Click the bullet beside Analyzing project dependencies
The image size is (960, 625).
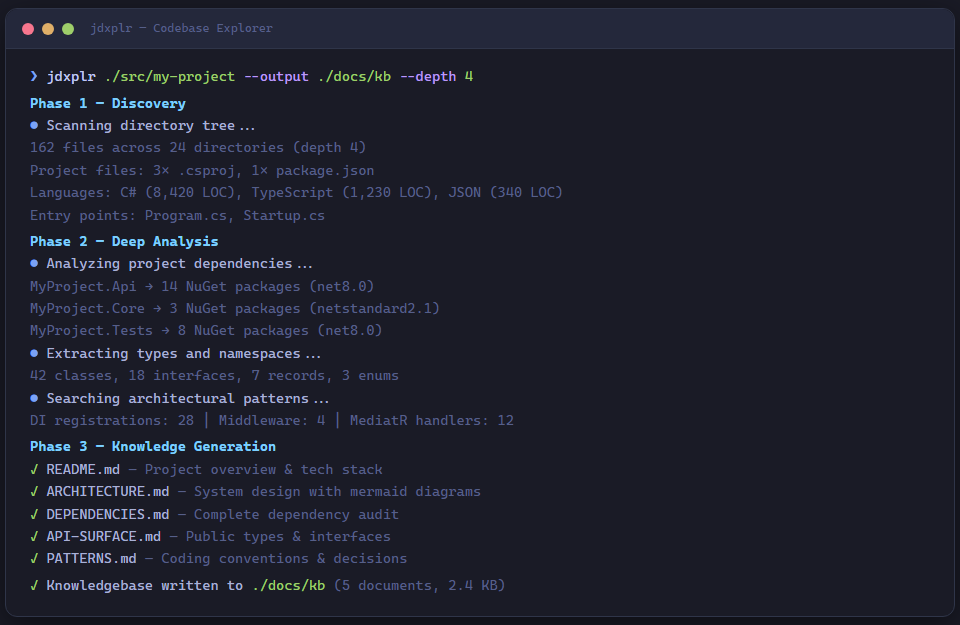(x=34, y=264)
